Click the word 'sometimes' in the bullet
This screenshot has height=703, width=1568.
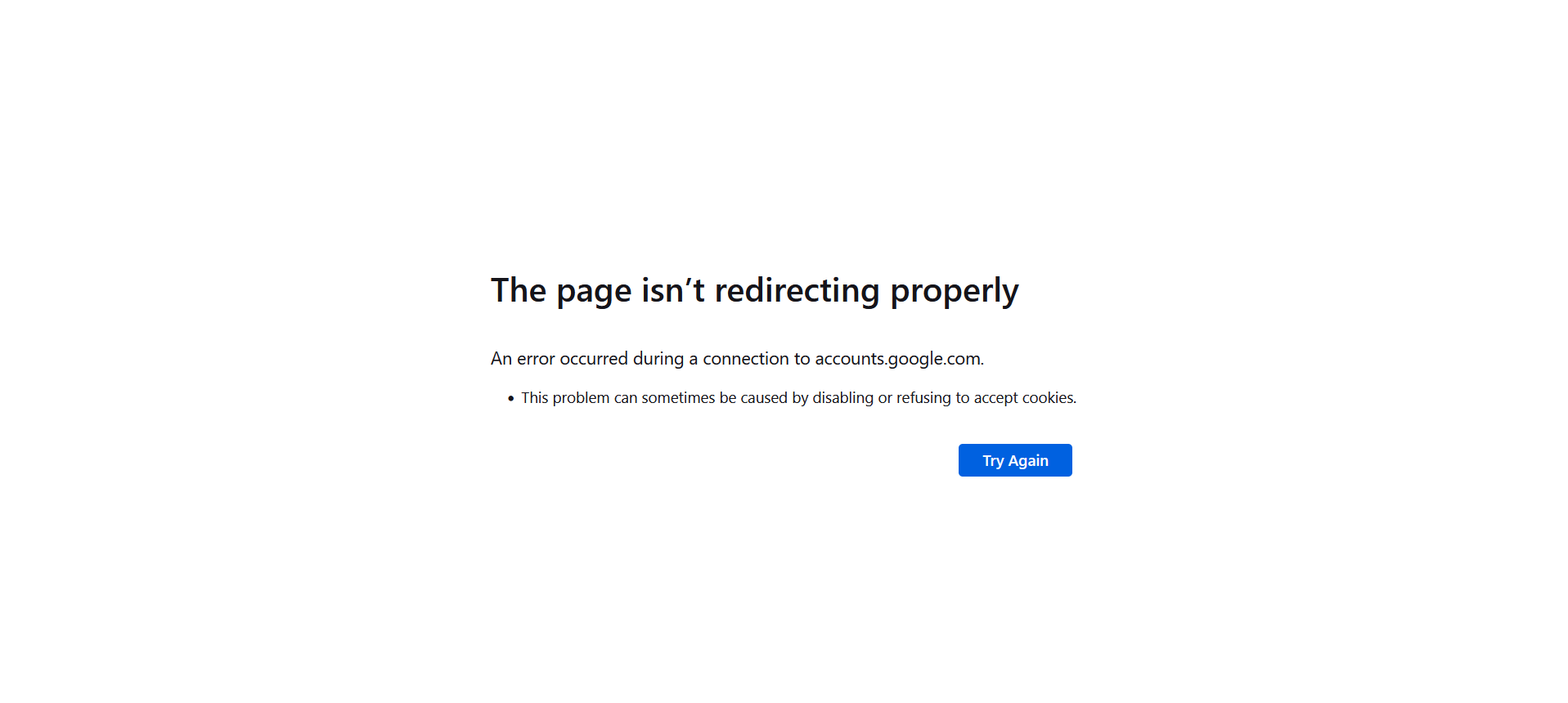coord(678,398)
